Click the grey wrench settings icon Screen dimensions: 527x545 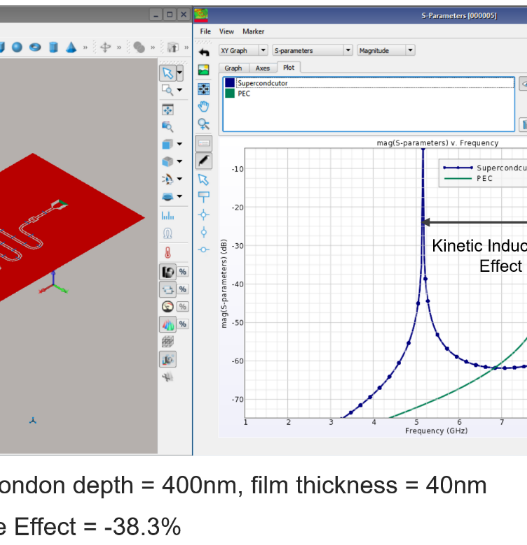point(168,377)
